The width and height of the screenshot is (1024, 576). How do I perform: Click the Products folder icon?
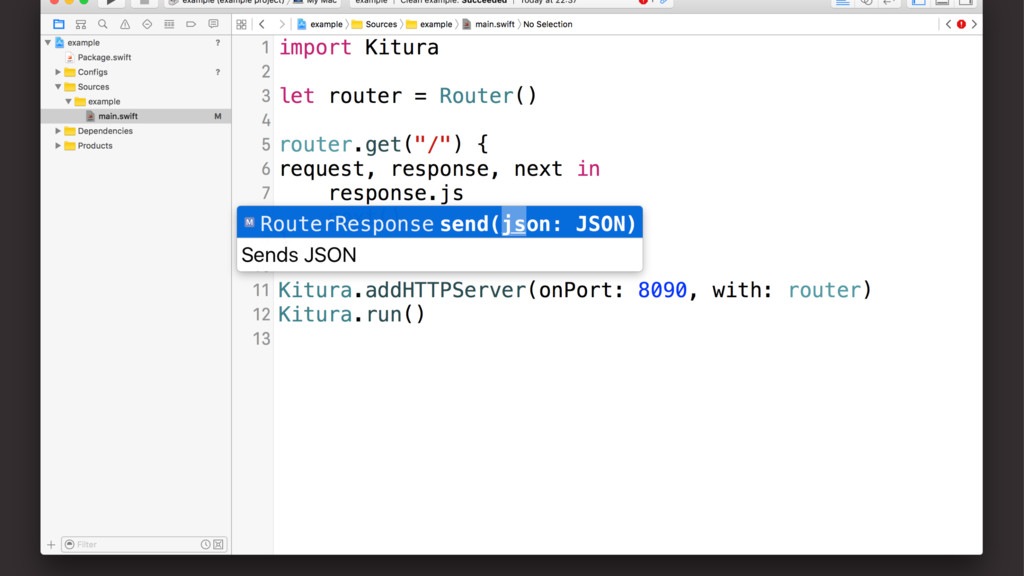click(x=70, y=146)
